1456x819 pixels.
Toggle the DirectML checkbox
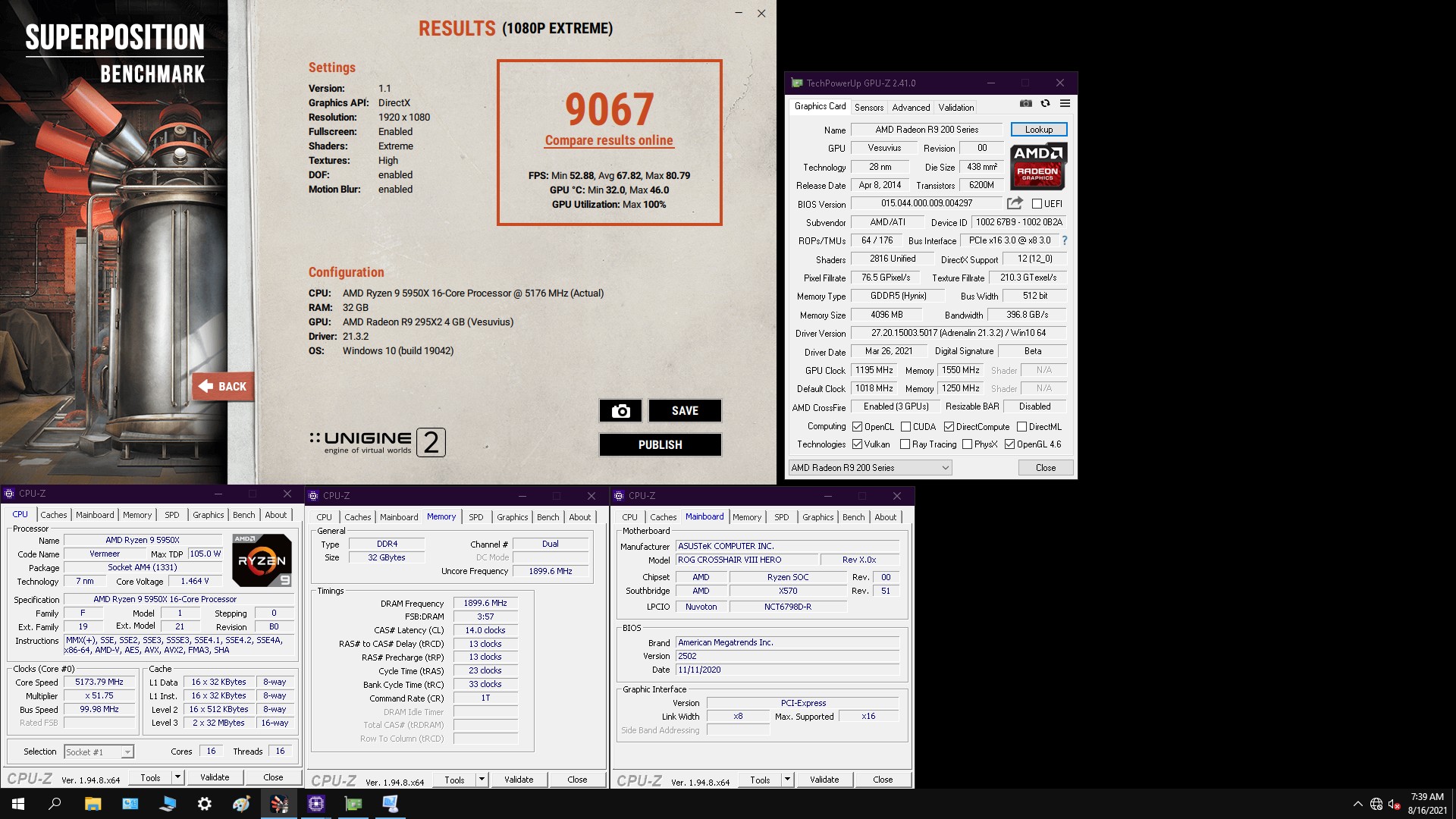[1021, 427]
